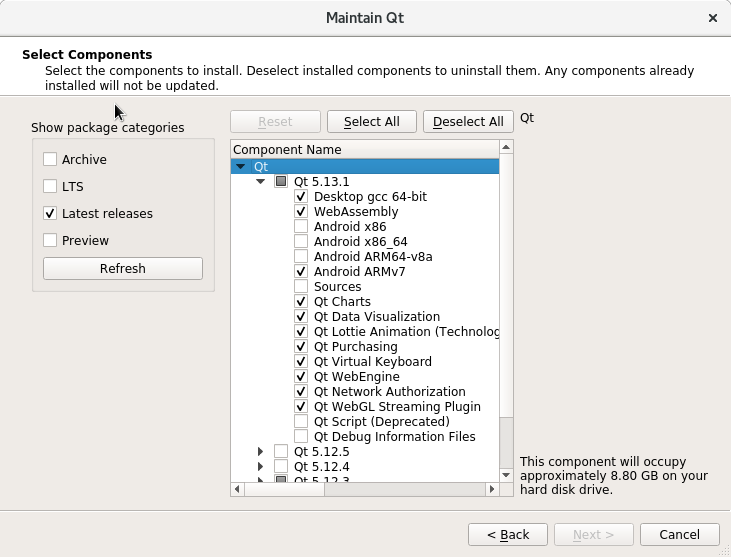Enable the Preview package category
This screenshot has width=731, height=557.
pos(50,241)
